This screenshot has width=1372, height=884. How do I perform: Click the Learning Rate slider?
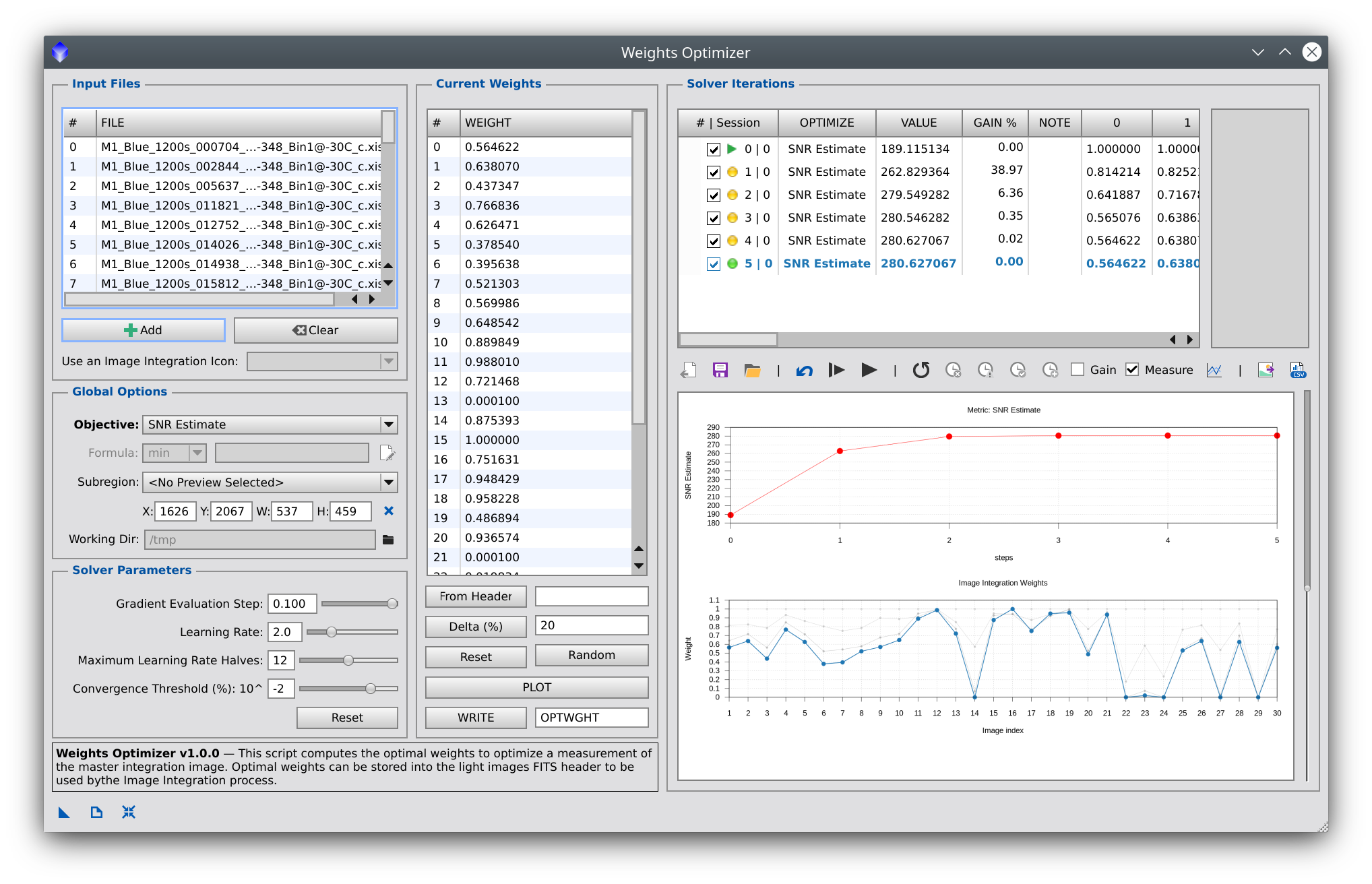click(352, 632)
